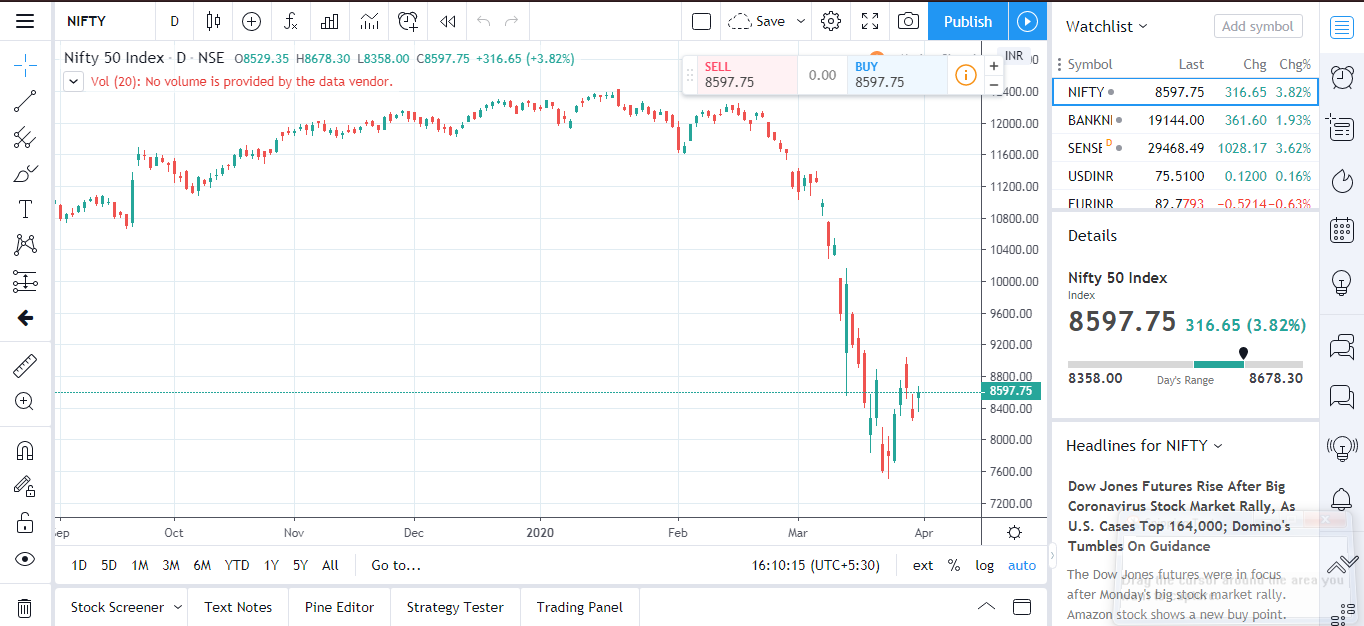The image size is (1364, 626).
Task: Select the candlestick chart type icon
Action: click(x=212, y=21)
